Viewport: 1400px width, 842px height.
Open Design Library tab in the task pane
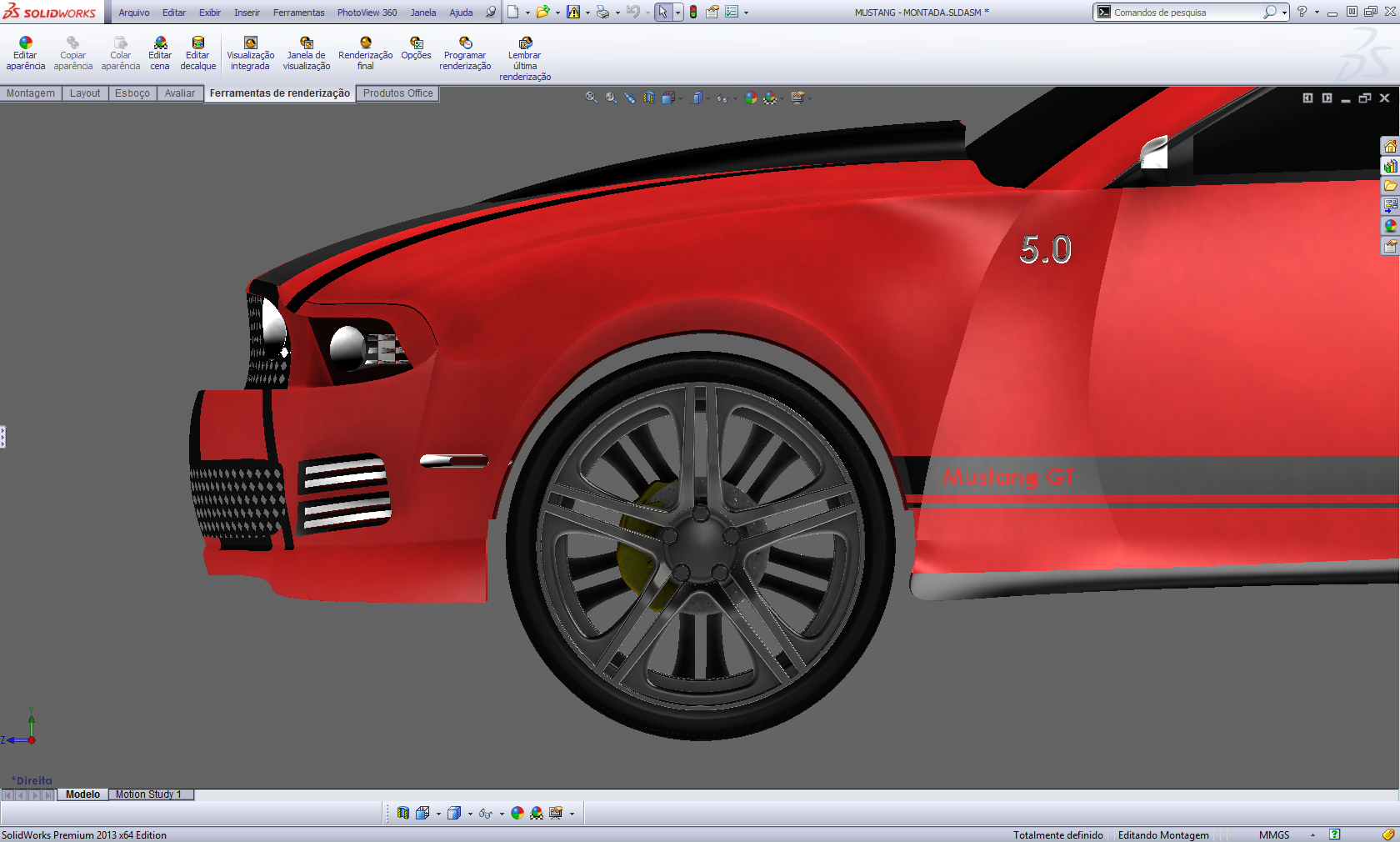[x=1390, y=167]
